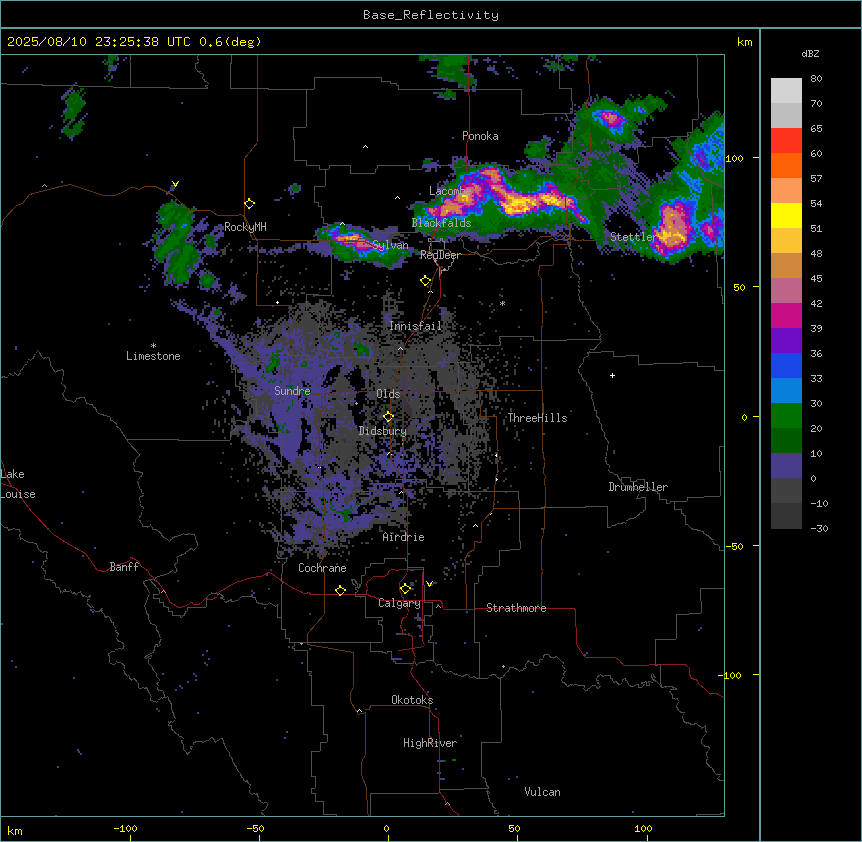The width and height of the screenshot is (862, 842).
Task: Click the Sundre city label
Action: point(292,391)
